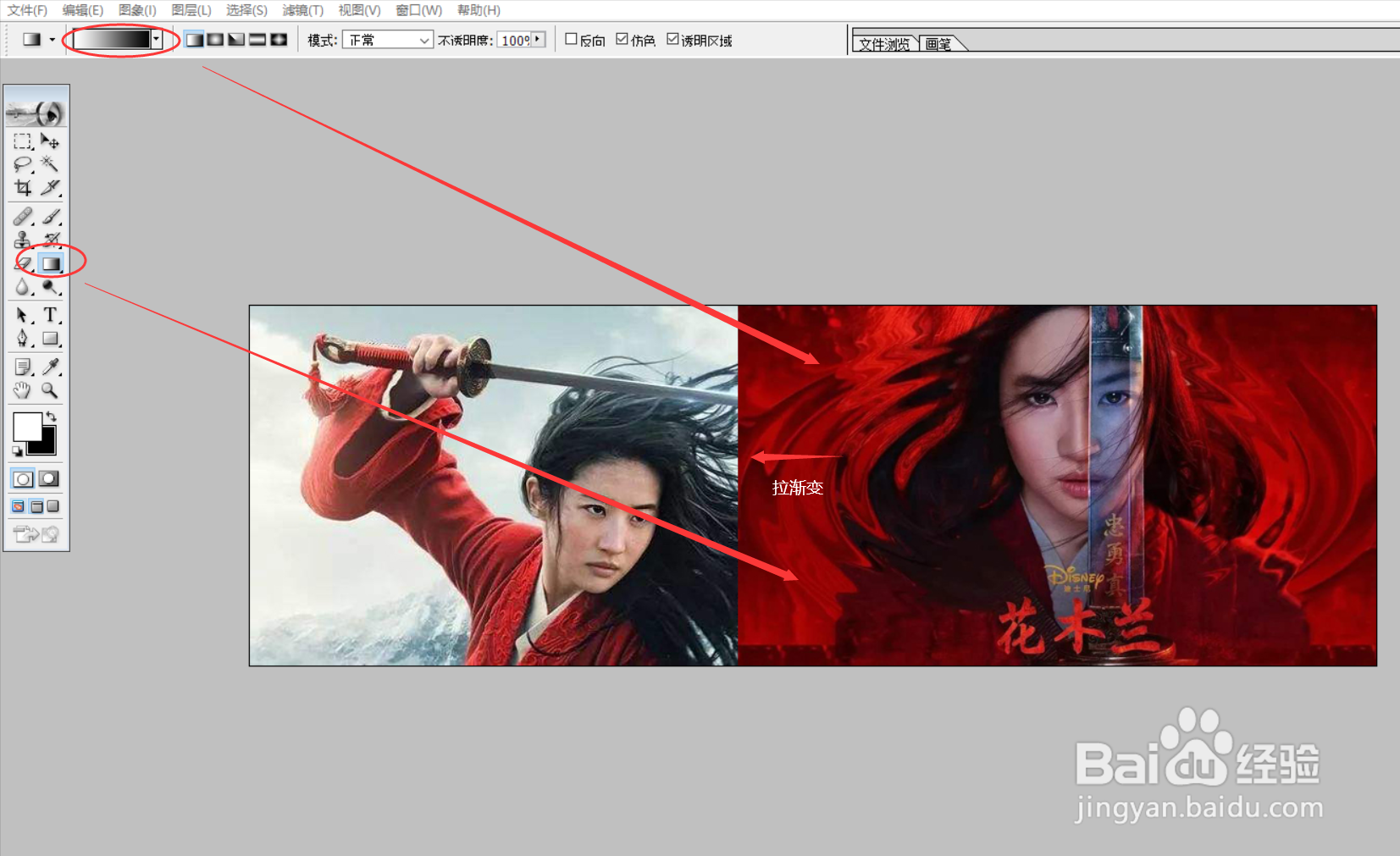Viewport: 1400px width, 856px height.
Task: Enable the 反向 reverse checkbox
Action: point(572,39)
